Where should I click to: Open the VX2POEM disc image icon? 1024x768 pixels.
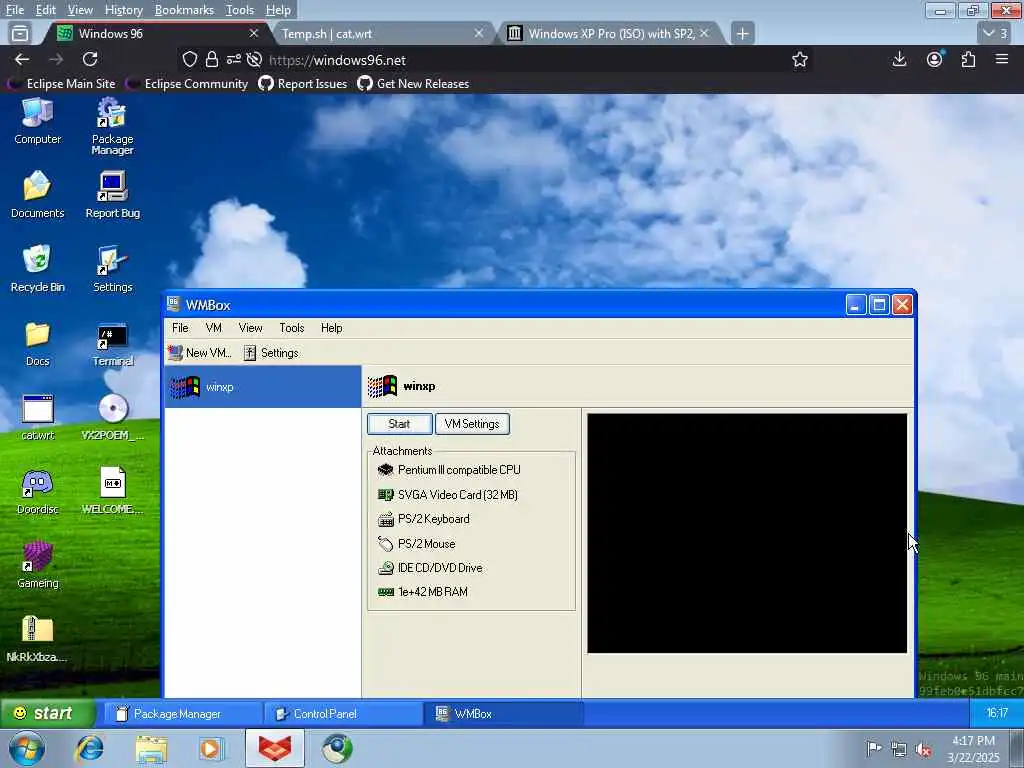[112, 417]
